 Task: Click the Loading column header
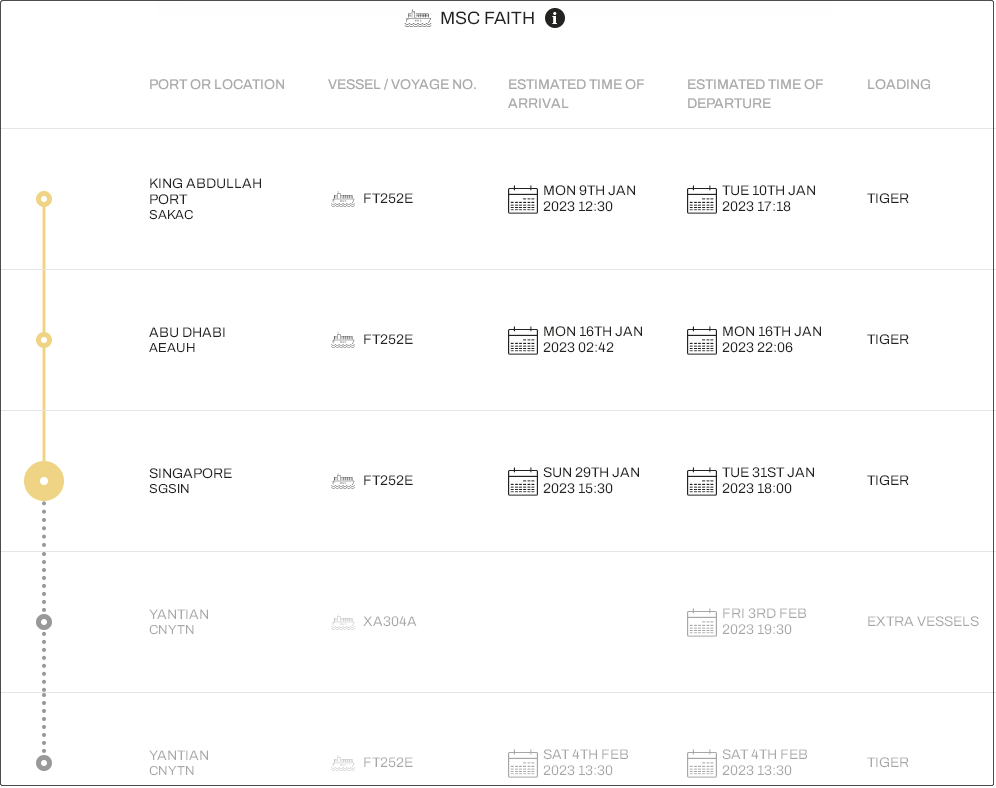[899, 85]
